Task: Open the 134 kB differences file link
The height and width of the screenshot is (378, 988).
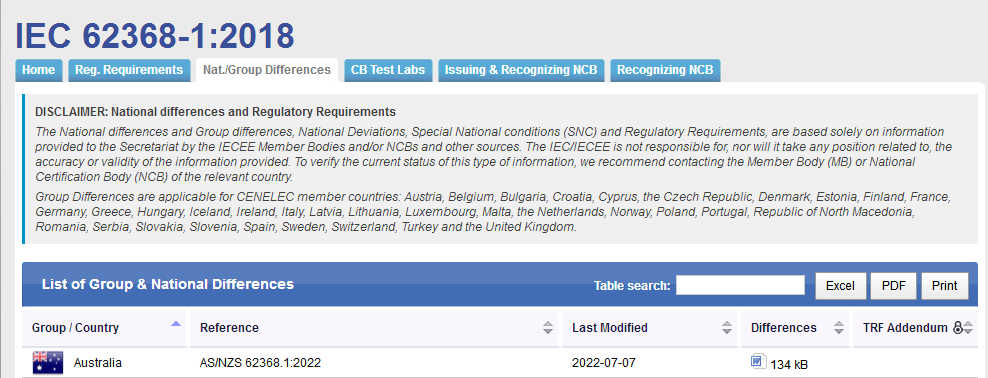Action: (789, 364)
